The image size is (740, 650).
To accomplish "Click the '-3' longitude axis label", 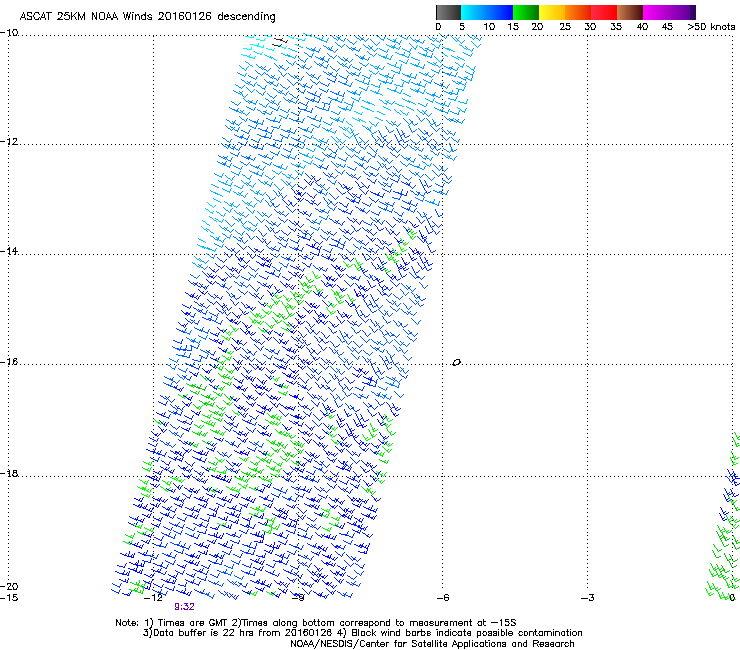I will (588, 598).
